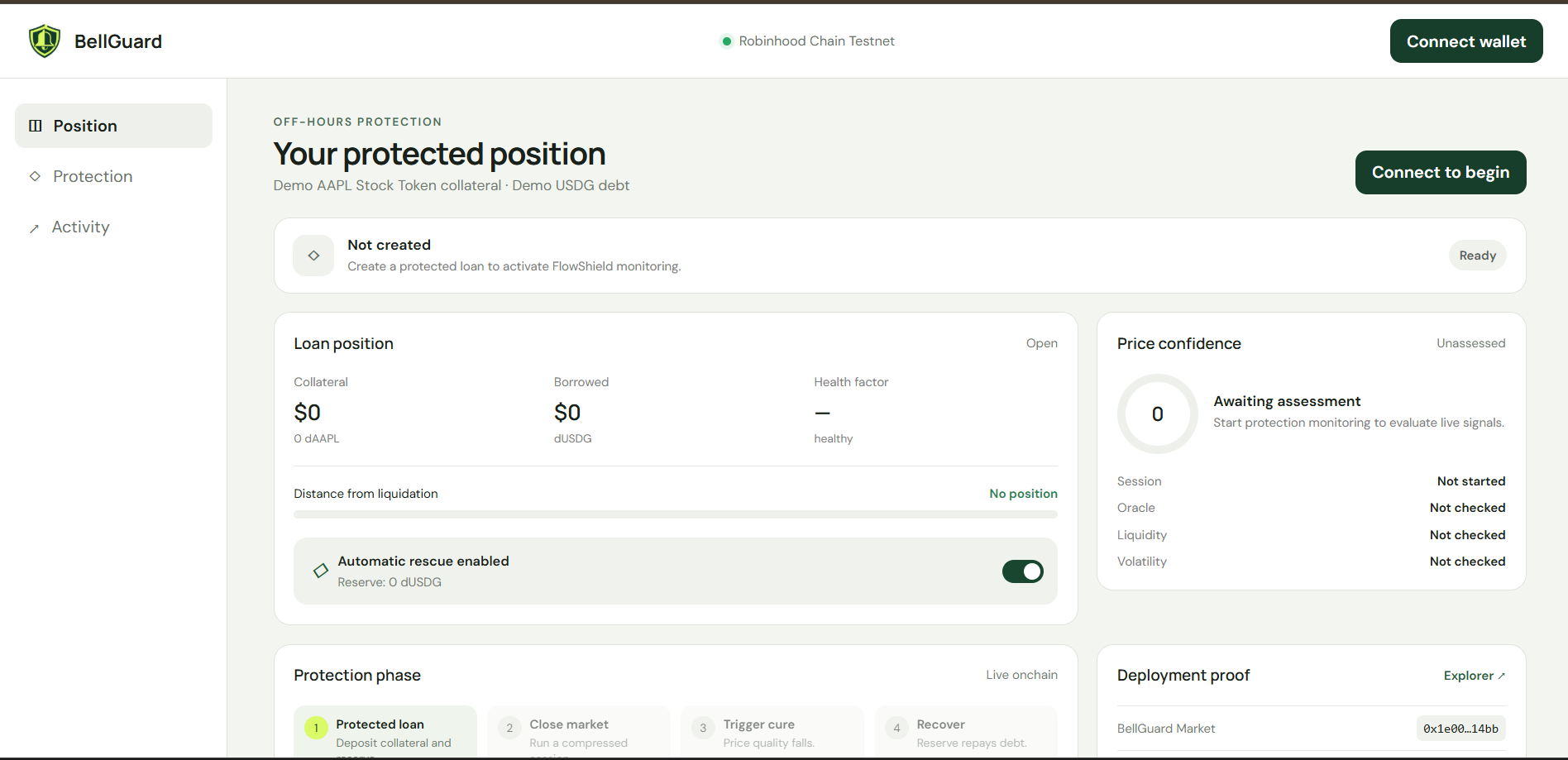Viewport: 1568px width, 760px height.
Task: Click the Robinhood Chain Testnet label
Action: 816,41
